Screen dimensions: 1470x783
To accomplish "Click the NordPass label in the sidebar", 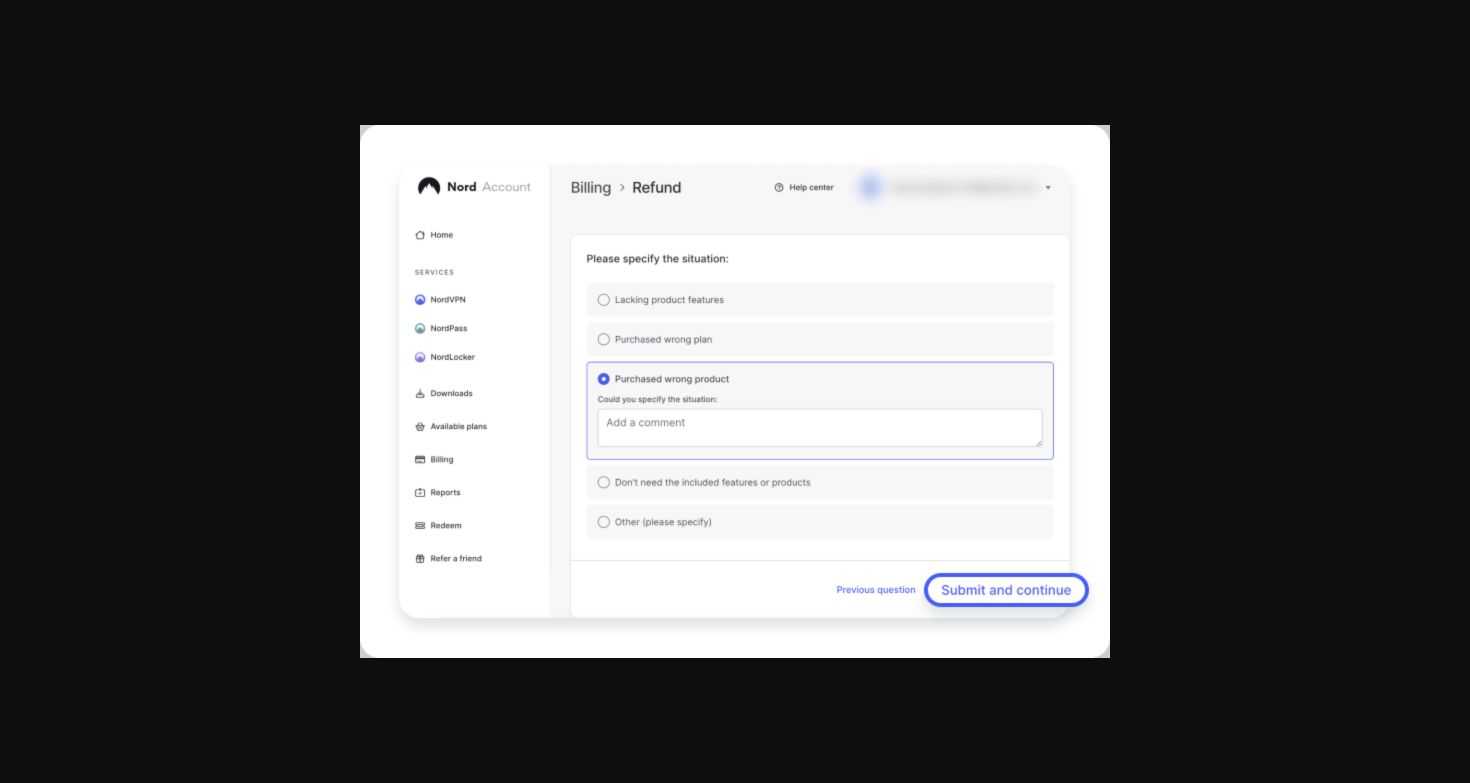I will [x=449, y=329].
